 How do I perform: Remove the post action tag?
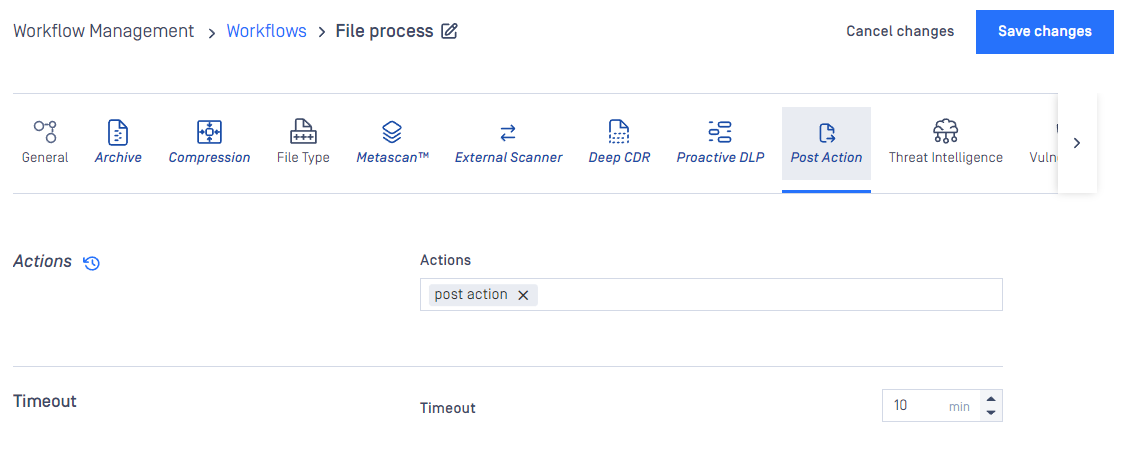coord(523,296)
